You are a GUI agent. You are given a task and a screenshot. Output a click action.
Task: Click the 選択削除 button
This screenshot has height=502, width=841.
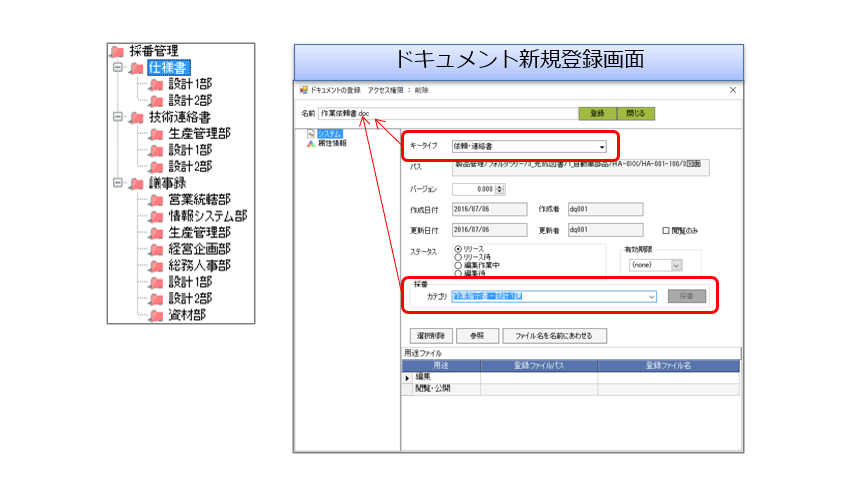(x=431, y=336)
